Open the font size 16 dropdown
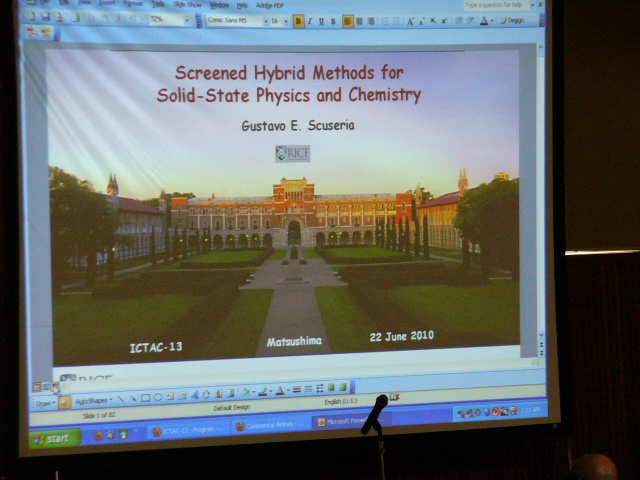 [x=286, y=21]
